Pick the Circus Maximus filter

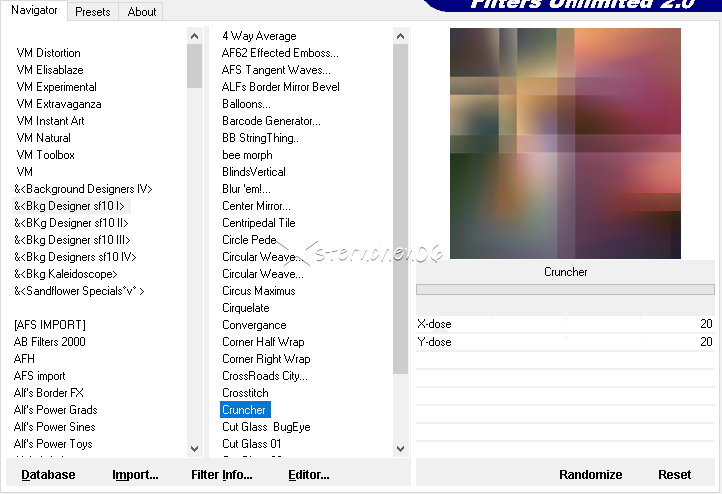point(258,291)
